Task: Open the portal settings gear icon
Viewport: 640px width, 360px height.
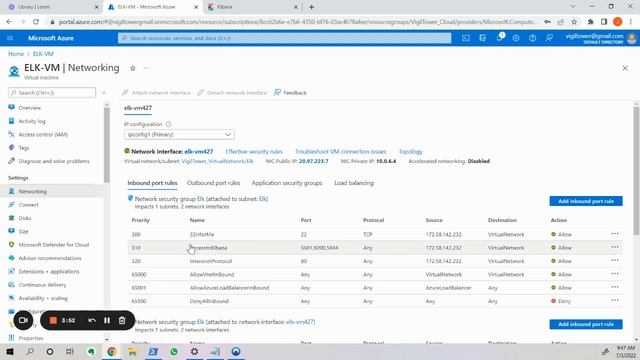Action: (x=516, y=38)
